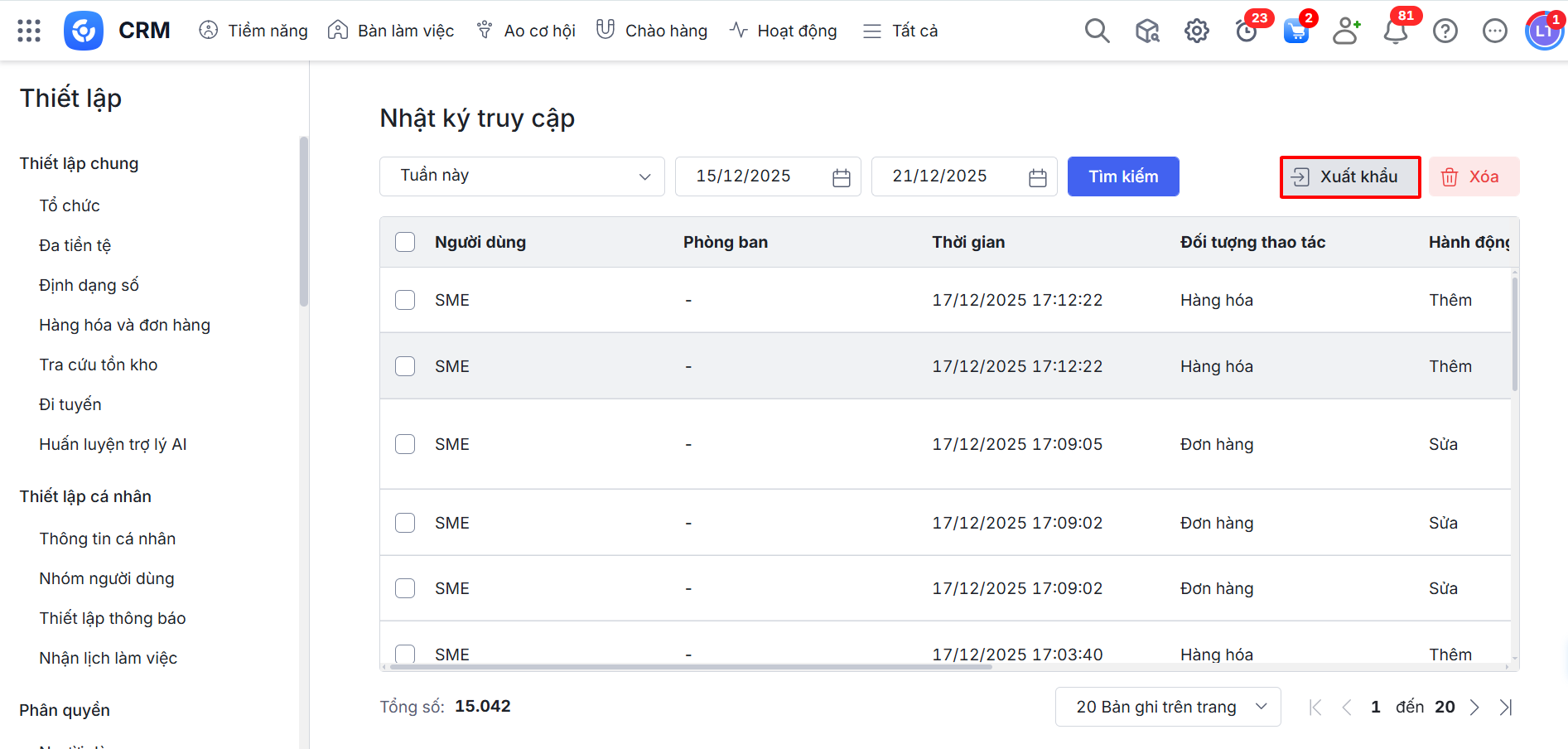
Task: Click the horizontal scrollbar under the table
Action: tap(692, 666)
